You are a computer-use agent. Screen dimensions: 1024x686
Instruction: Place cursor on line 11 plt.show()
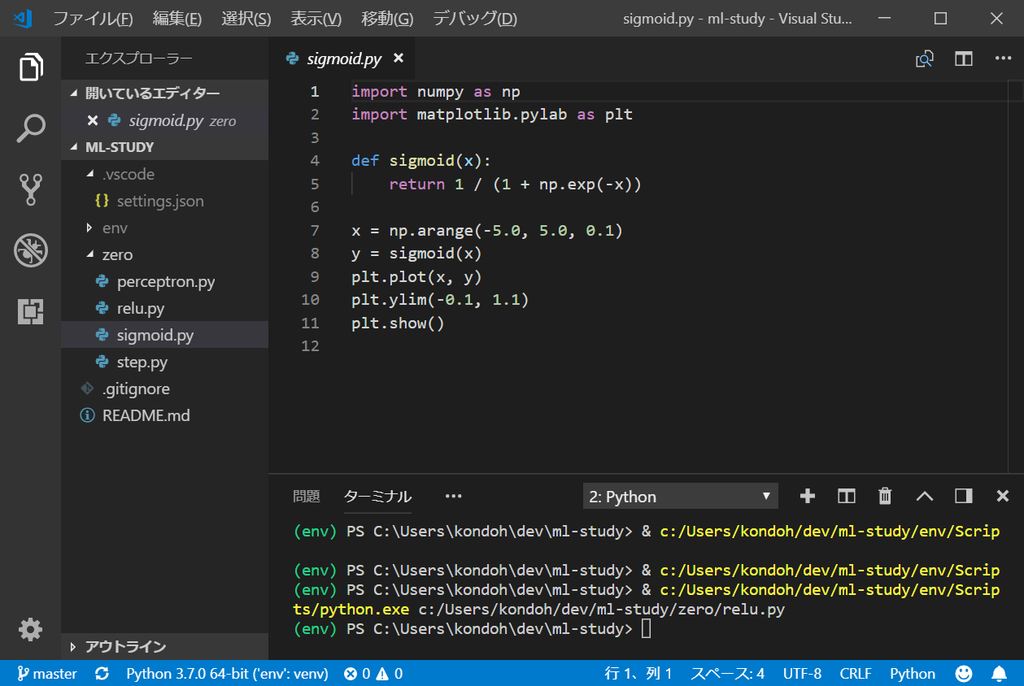[398, 323]
